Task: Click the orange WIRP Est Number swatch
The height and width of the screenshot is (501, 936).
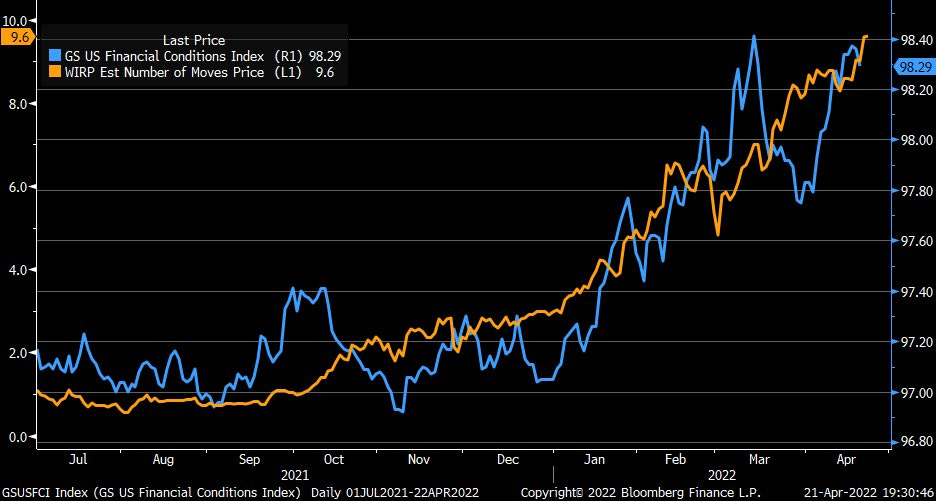Action: (x=54, y=72)
